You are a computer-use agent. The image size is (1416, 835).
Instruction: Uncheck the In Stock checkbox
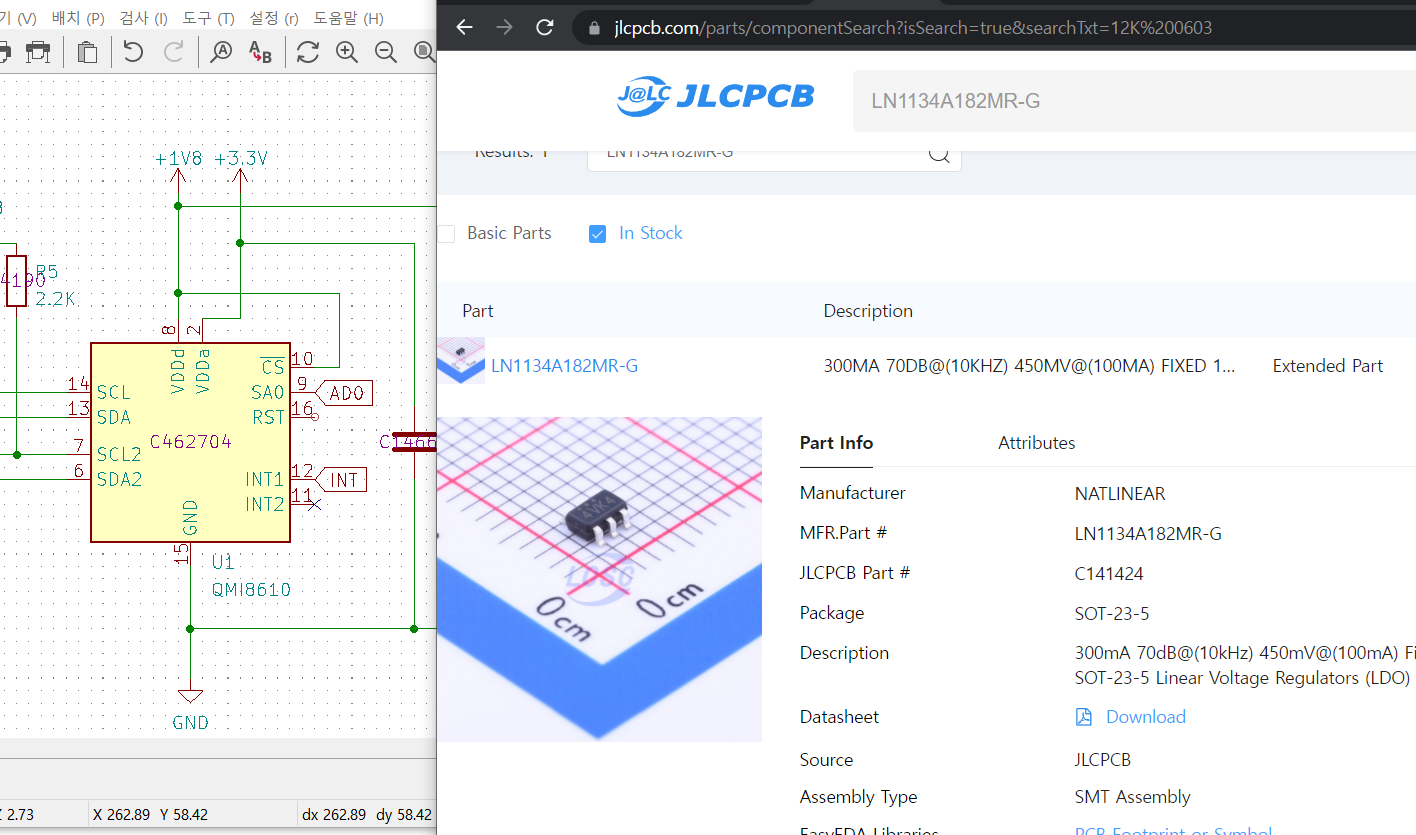(598, 234)
